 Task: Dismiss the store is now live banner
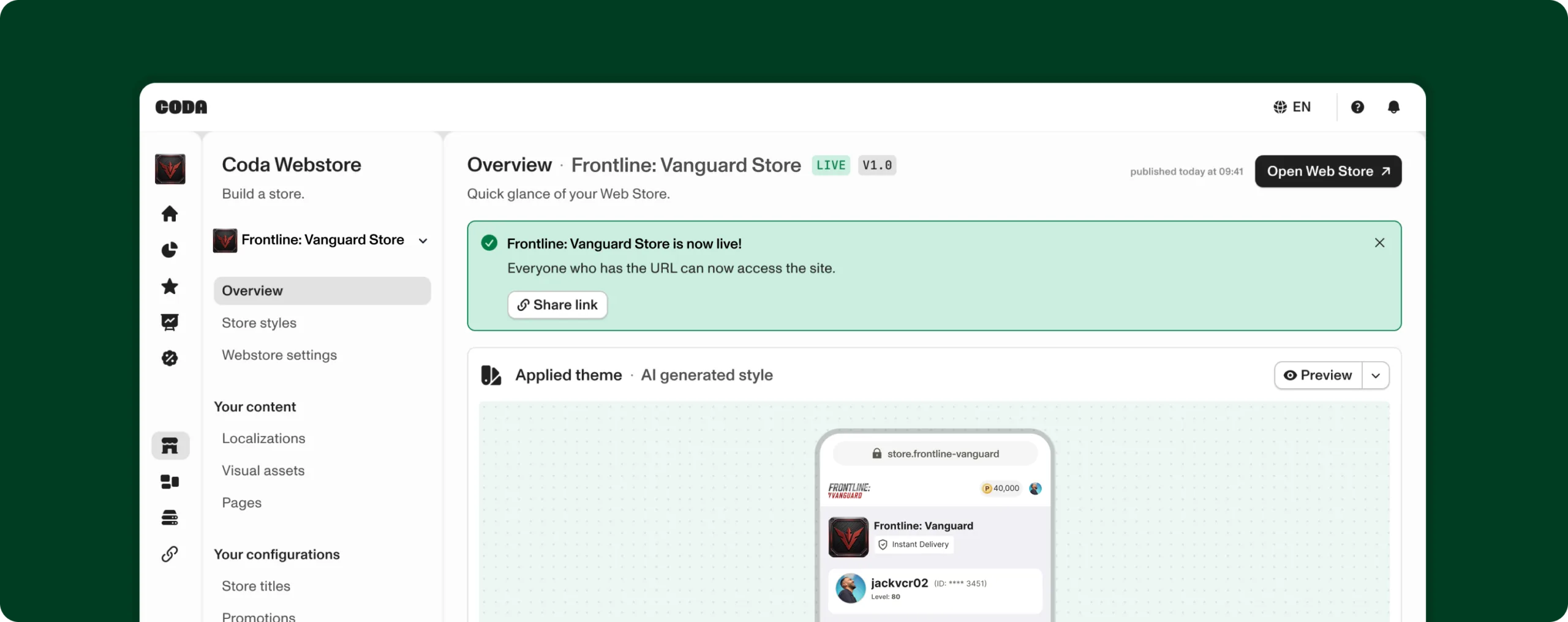click(x=1379, y=243)
